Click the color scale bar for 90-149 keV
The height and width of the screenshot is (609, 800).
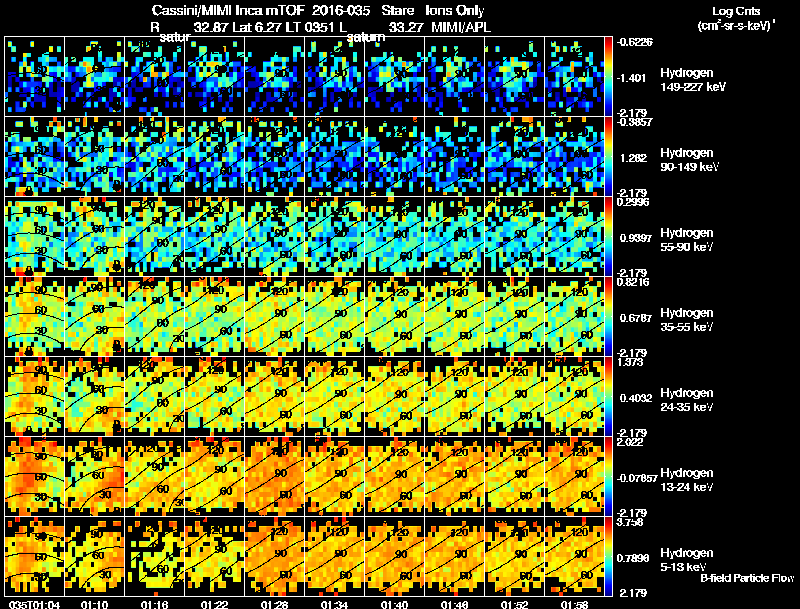point(608,157)
